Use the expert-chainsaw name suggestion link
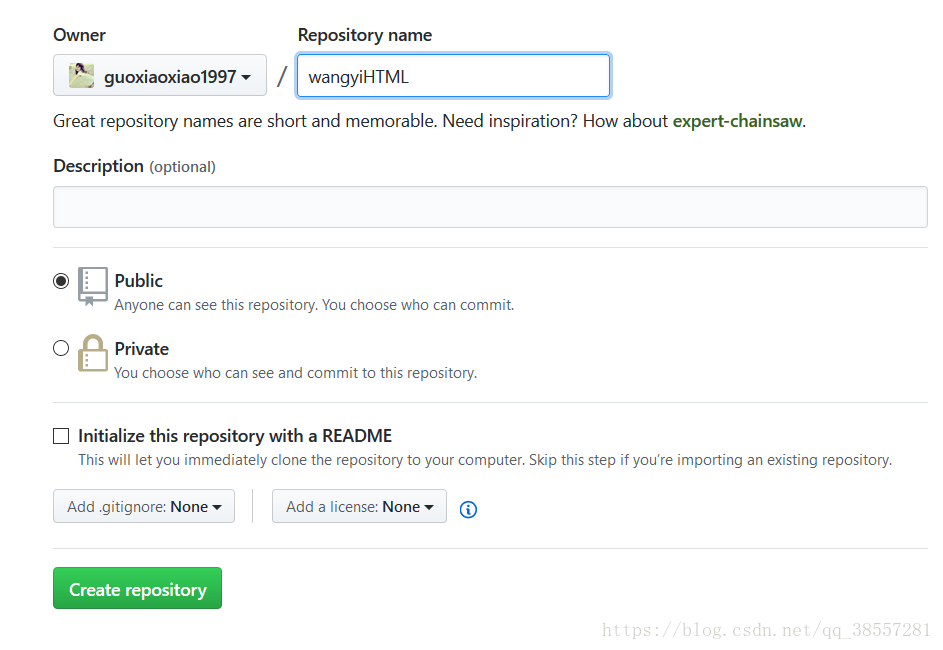Viewport: 943px width, 650px height. [737, 121]
